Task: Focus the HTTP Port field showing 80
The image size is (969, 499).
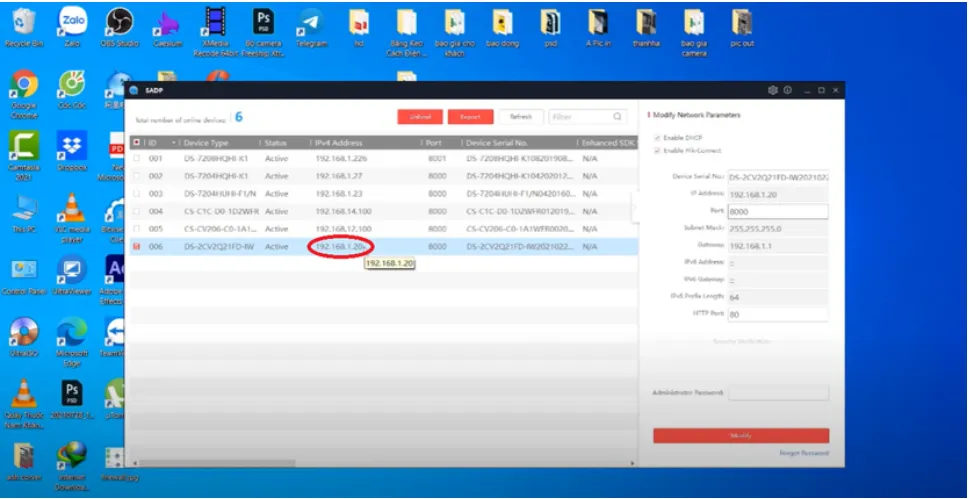Action: tap(777, 314)
